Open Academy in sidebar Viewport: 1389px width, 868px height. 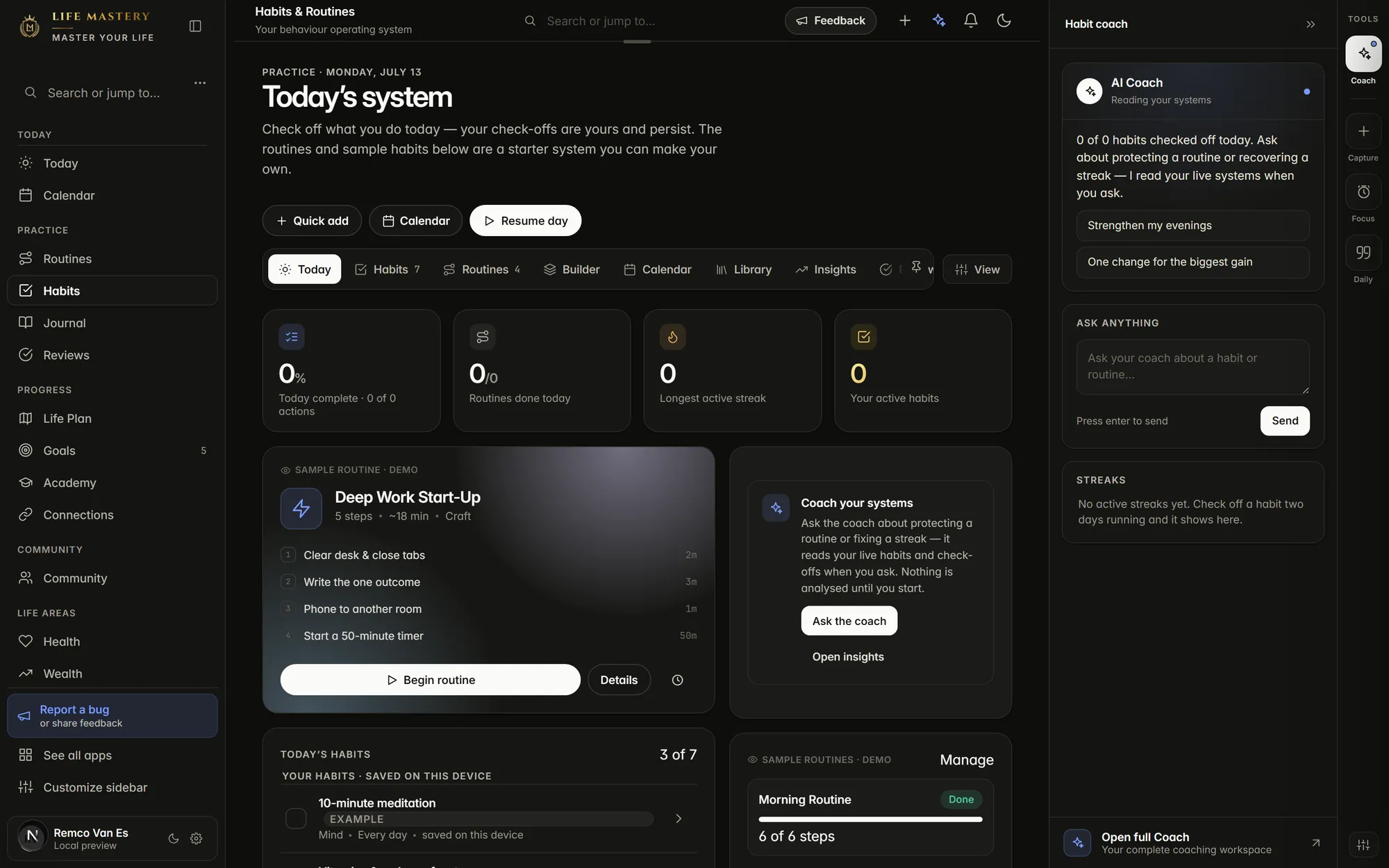[x=113, y=483]
